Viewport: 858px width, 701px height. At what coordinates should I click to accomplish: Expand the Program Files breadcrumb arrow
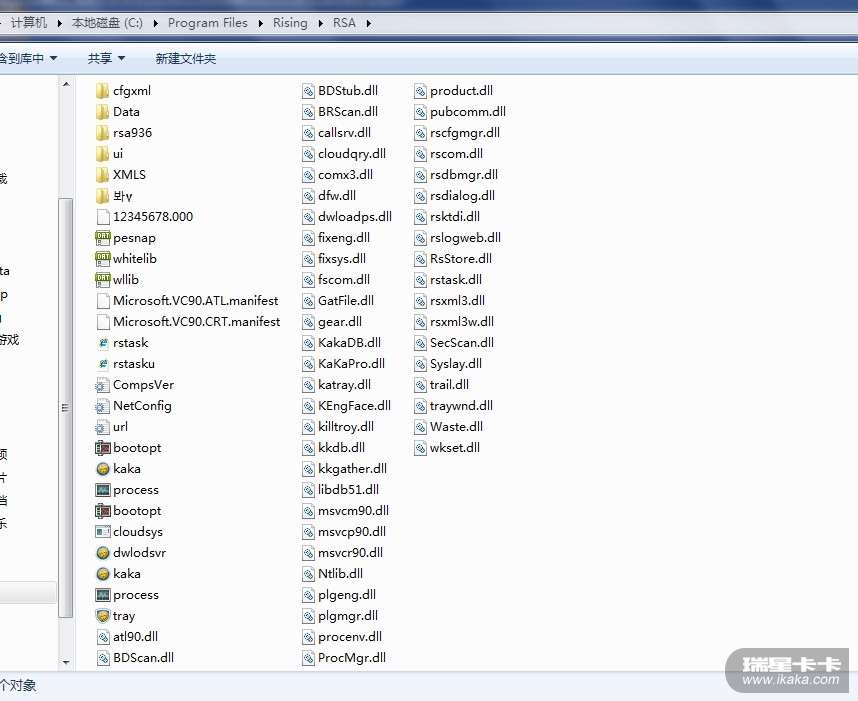pos(260,24)
